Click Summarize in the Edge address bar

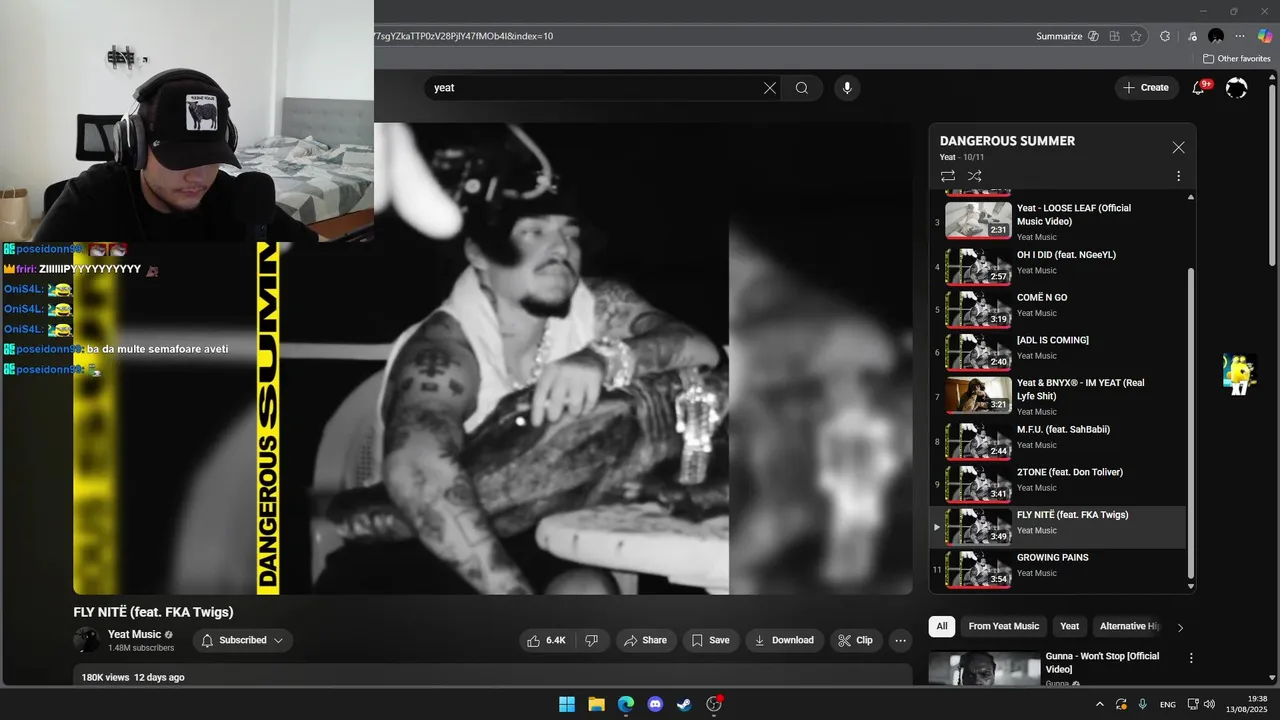click(1059, 36)
